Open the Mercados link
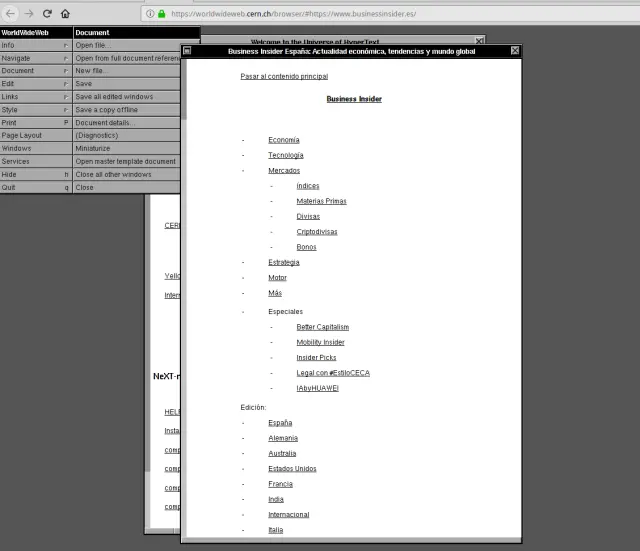The height and width of the screenshot is (551, 640). pos(284,171)
